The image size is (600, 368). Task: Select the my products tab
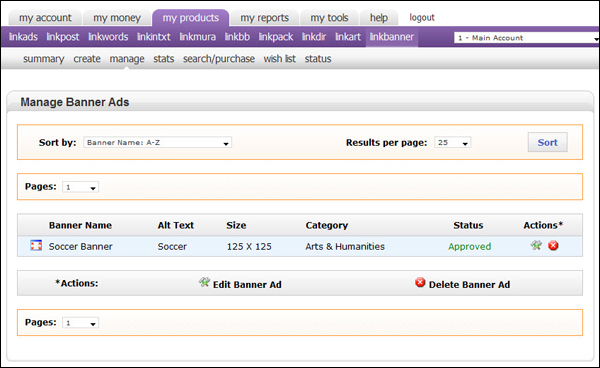(x=191, y=18)
